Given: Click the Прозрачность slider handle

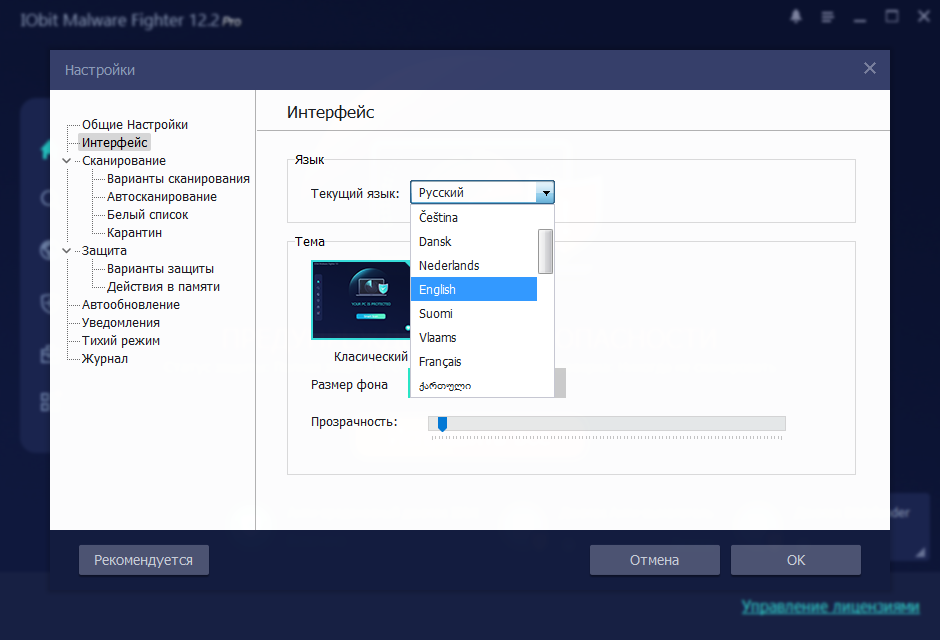Looking at the screenshot, I should (442, 424).
